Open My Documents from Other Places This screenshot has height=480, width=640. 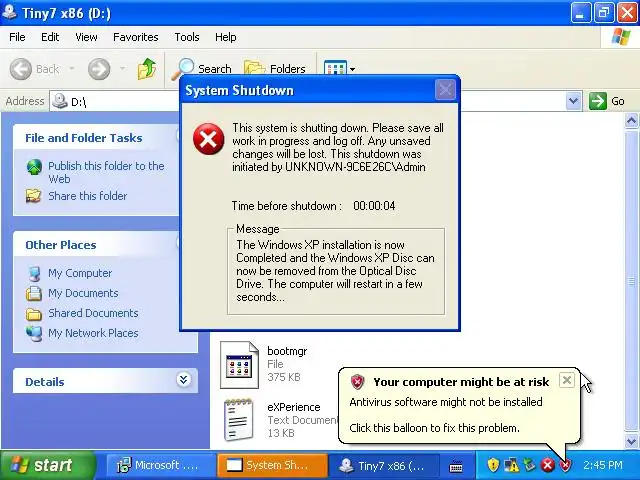[83, 293]
